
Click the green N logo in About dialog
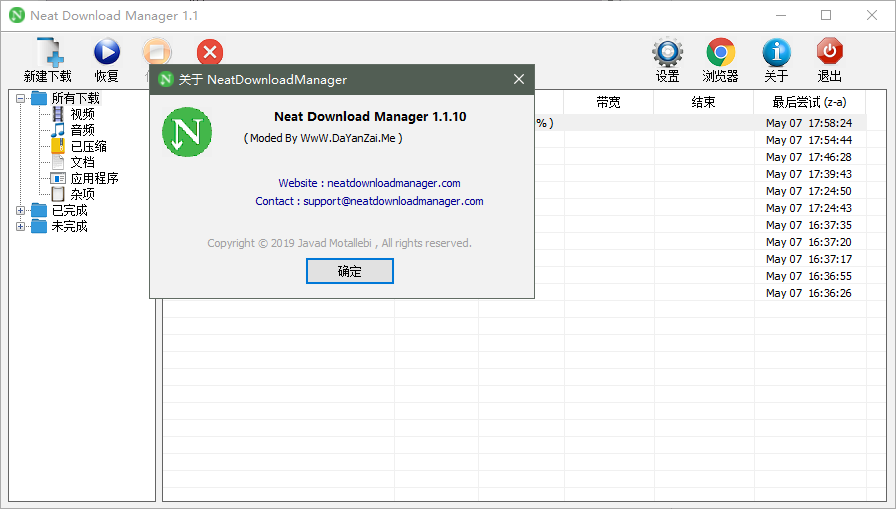[x=187, y=132]
